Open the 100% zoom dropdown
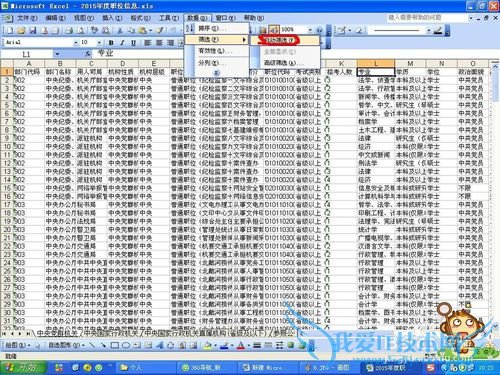The image size is (500, 375). (x=310, y=30)
